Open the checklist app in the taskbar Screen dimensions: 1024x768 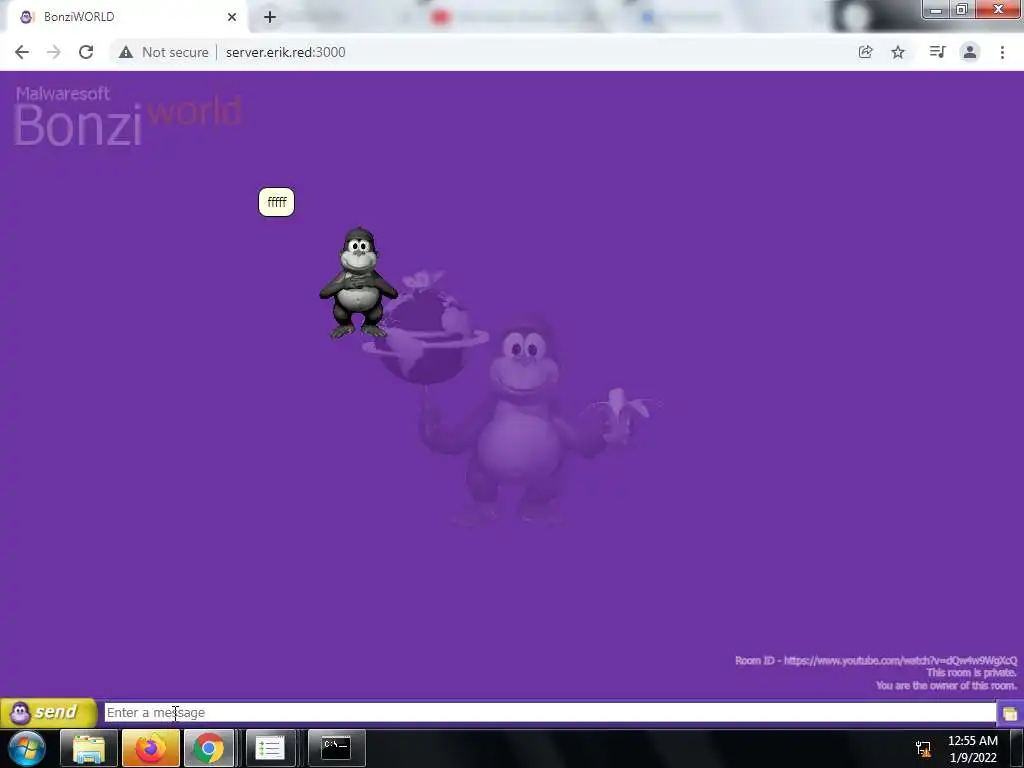(270, 748)
